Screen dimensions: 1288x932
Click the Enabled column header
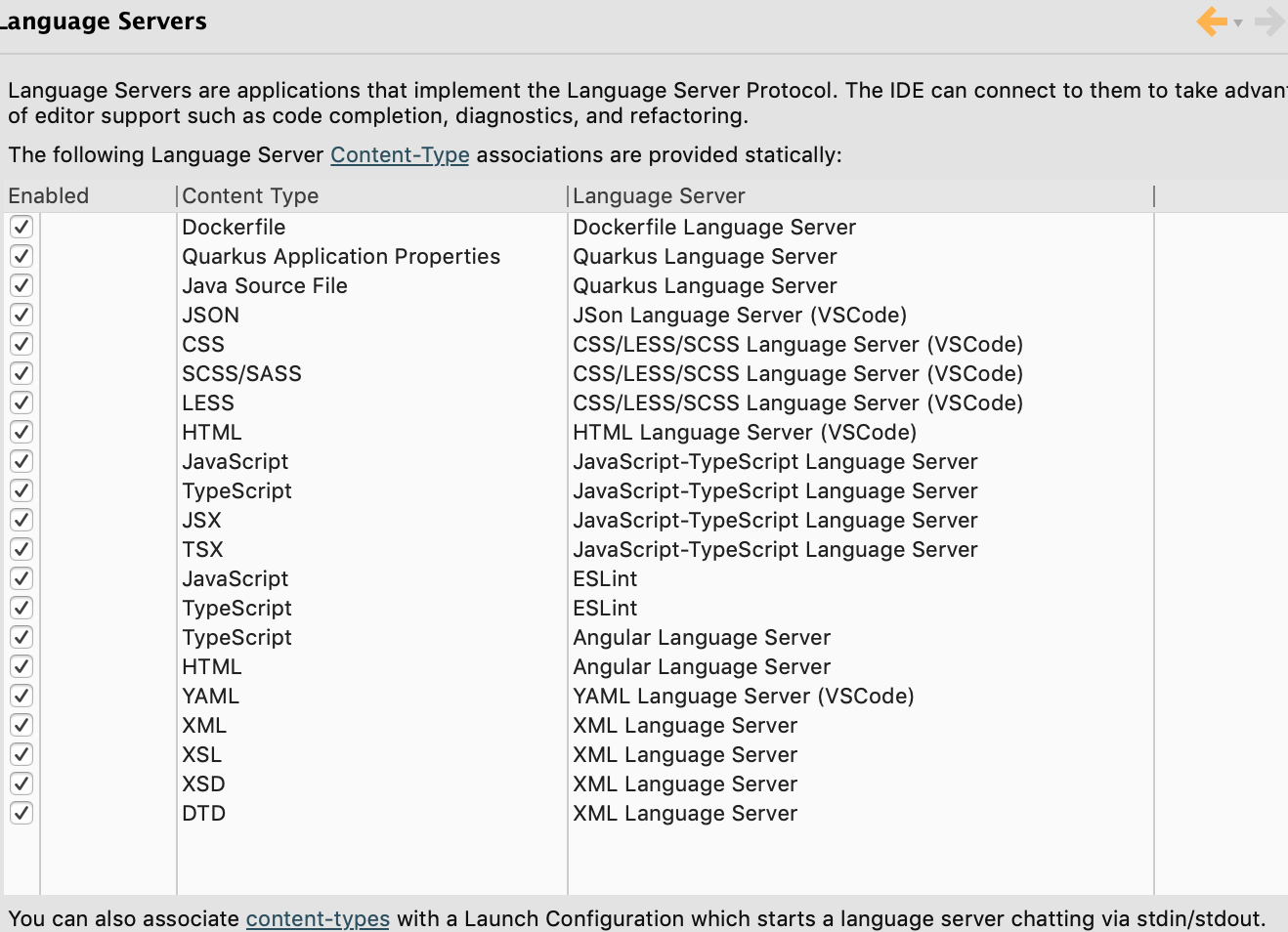pyautogui.click(x=49, y=195)
